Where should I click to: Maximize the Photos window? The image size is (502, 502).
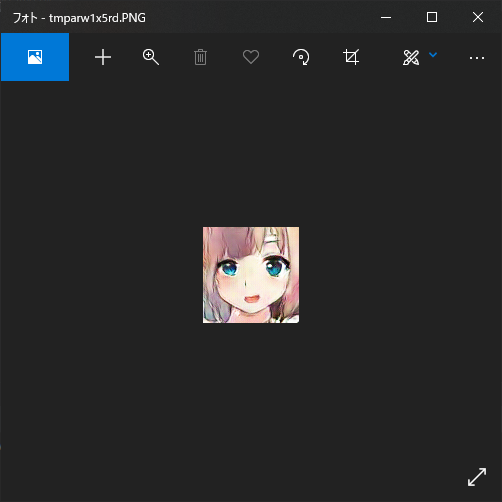[432, 17]
